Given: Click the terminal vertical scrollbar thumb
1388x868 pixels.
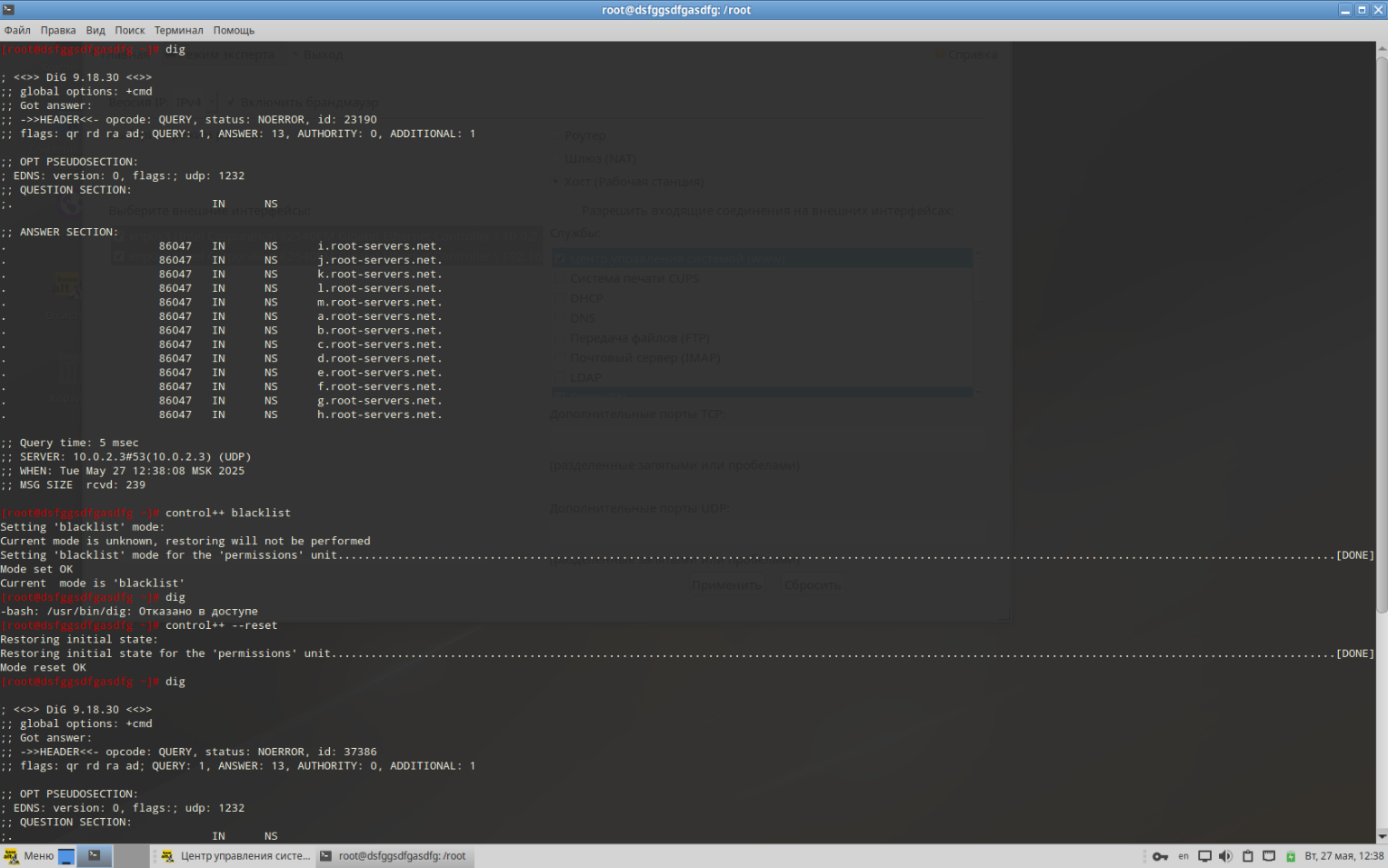Looking at the screenshot, I should pyautogui.click(x=1382, y=334).
